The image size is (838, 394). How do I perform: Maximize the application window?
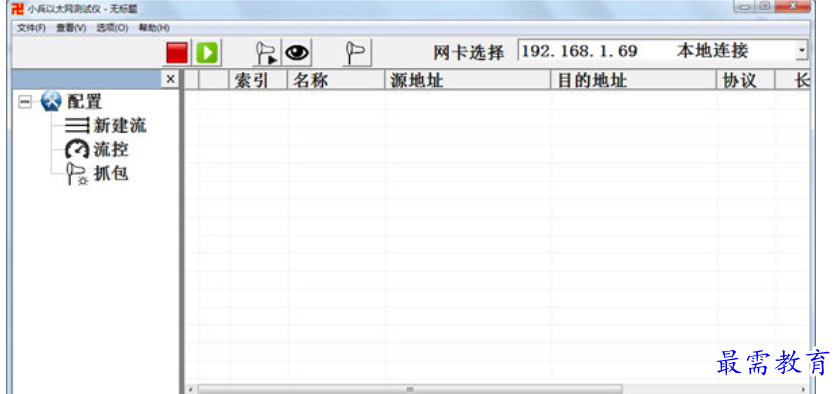pos(765,6)
